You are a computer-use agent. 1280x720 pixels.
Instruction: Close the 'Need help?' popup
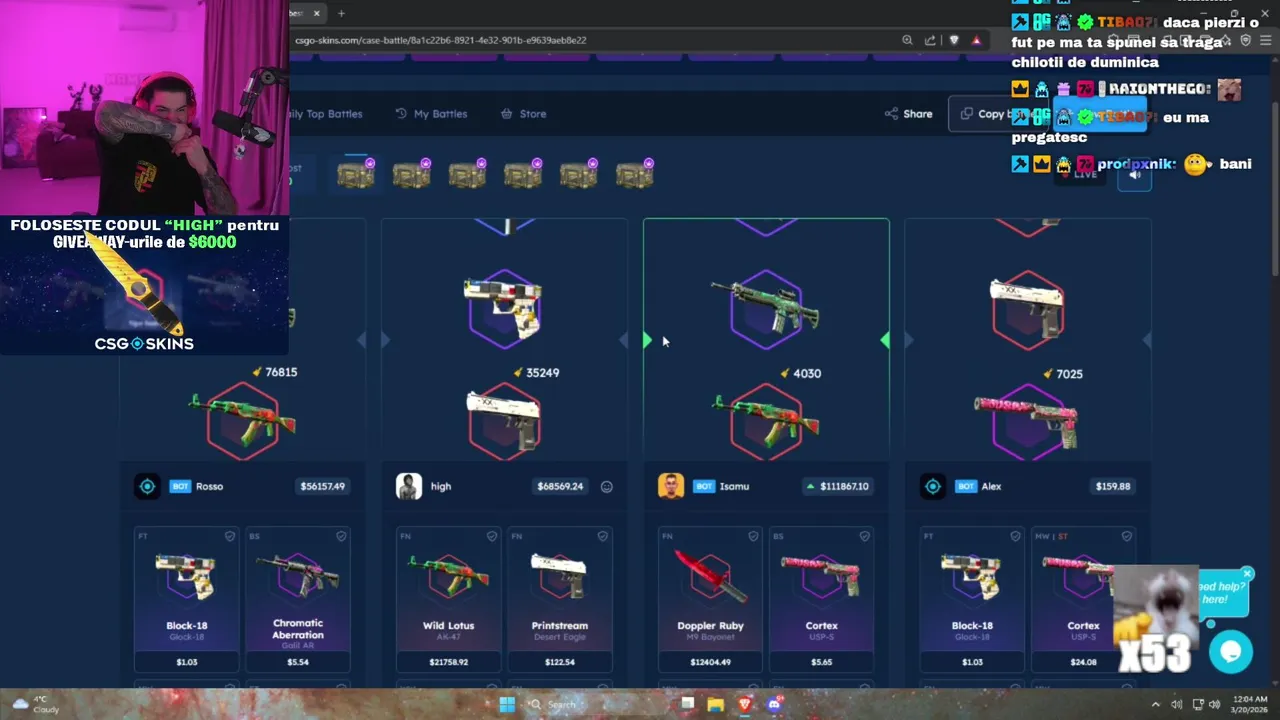(1247, 574)
